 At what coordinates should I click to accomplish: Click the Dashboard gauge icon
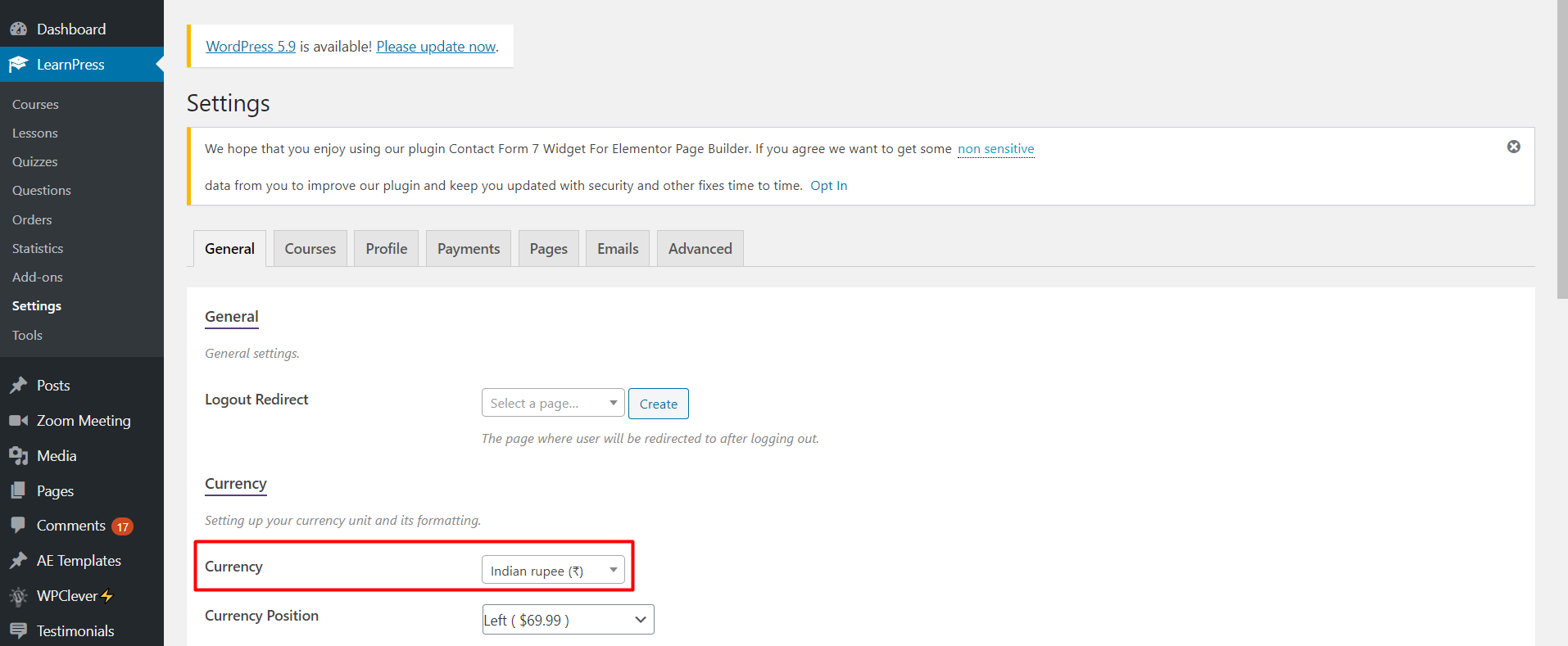(18, 29)
